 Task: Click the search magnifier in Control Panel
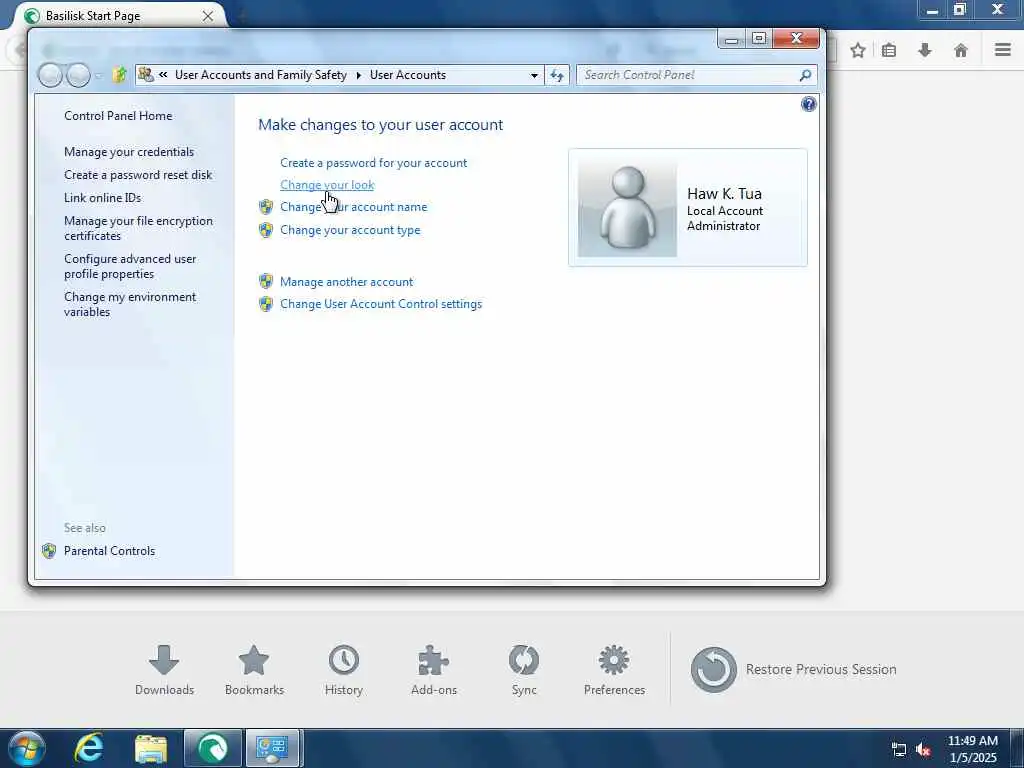click(x=805, y=75)
